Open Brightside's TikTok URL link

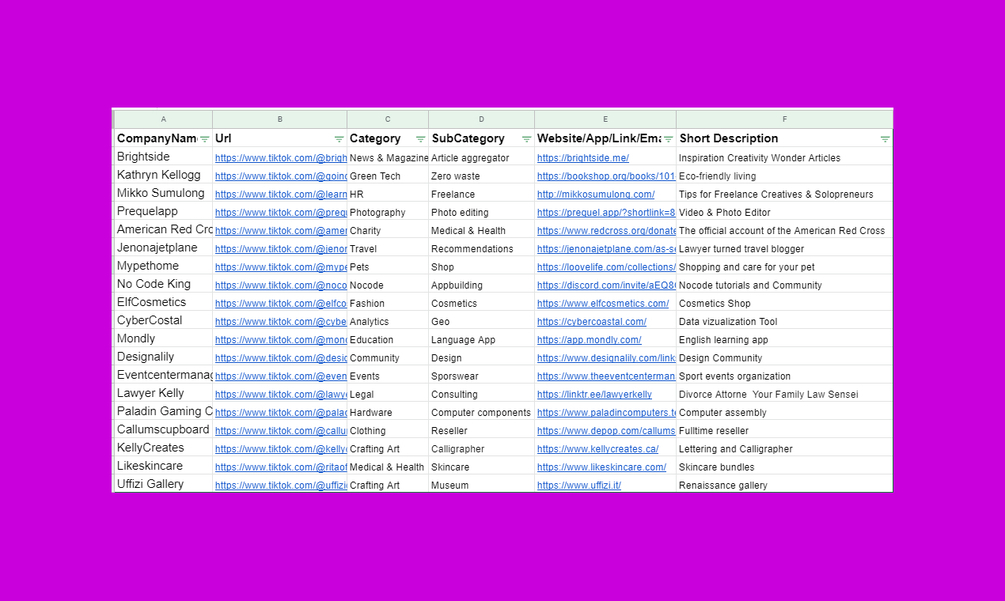281,158
